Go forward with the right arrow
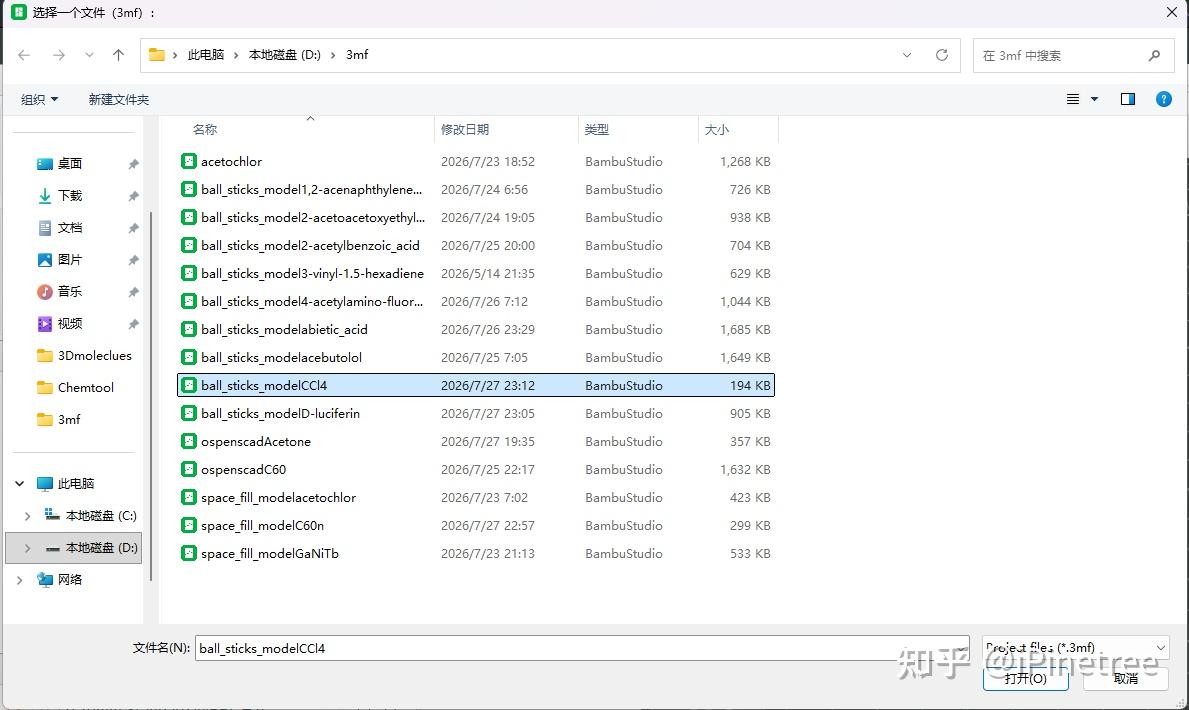Viewport: 1189px width, 710px height. [59, 55]
